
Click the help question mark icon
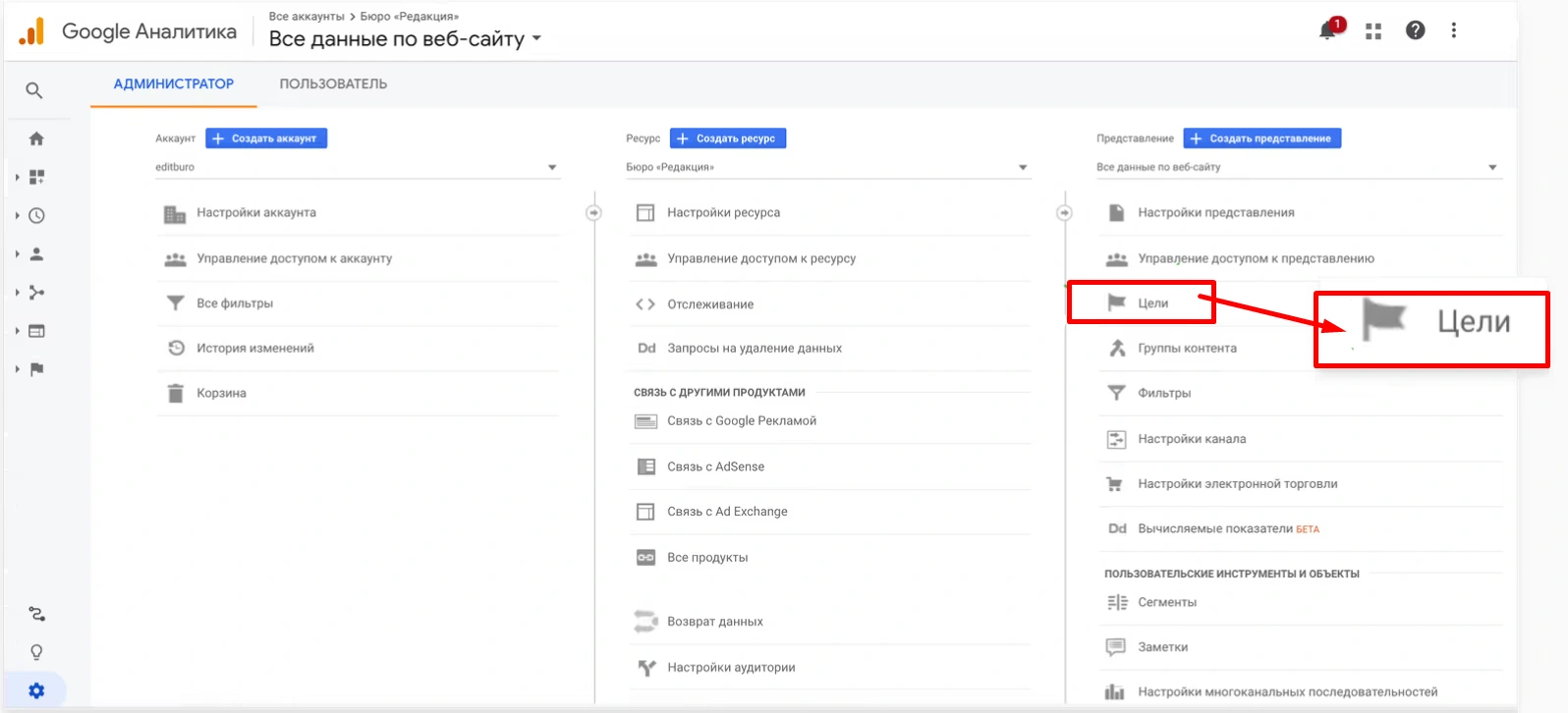[x=1415, y=30]
